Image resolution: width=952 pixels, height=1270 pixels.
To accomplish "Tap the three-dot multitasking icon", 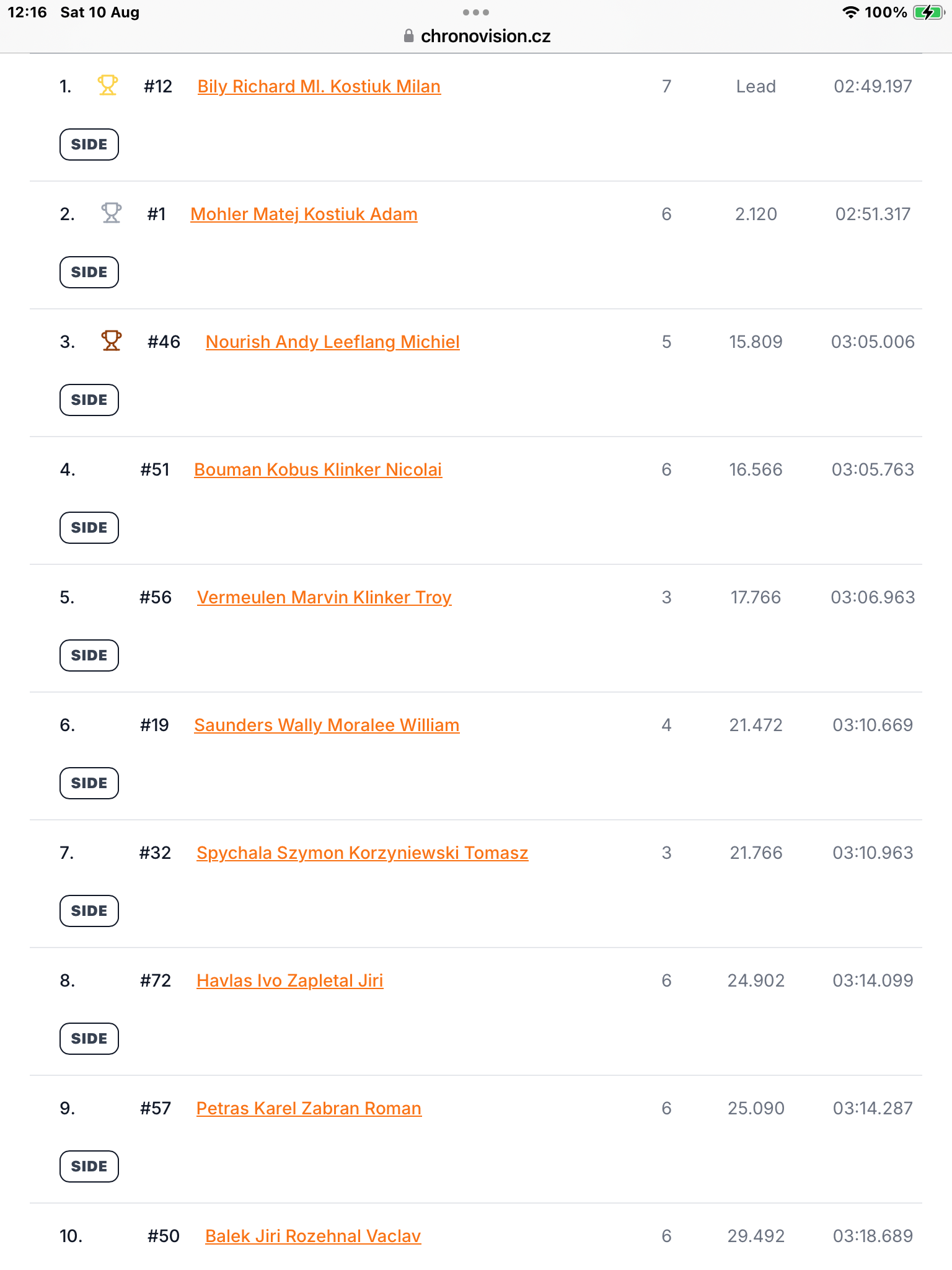I will (476, 12).
